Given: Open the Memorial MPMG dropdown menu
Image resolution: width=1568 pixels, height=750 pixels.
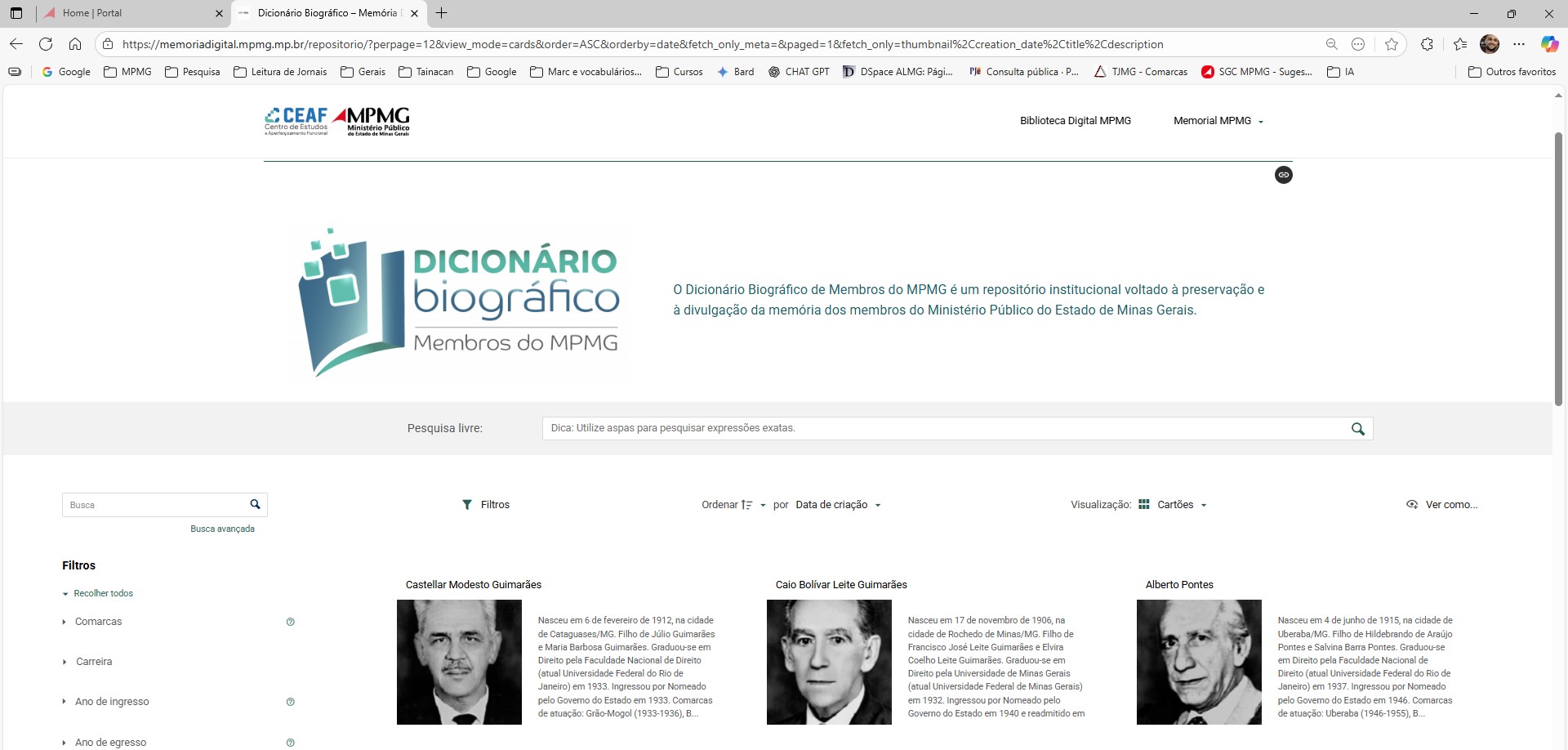Looking at the screenshot, I should (1218, 121).
